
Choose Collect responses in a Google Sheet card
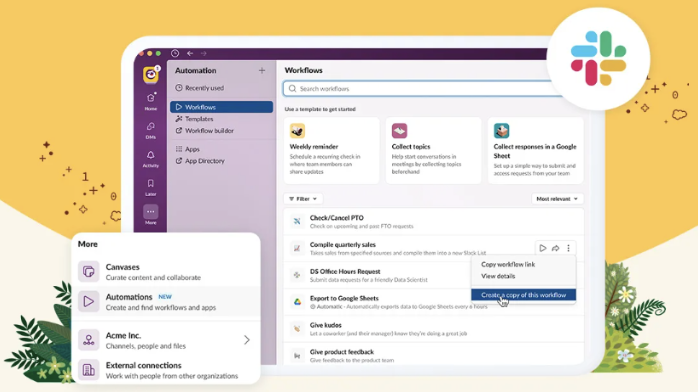pos(536,150)
